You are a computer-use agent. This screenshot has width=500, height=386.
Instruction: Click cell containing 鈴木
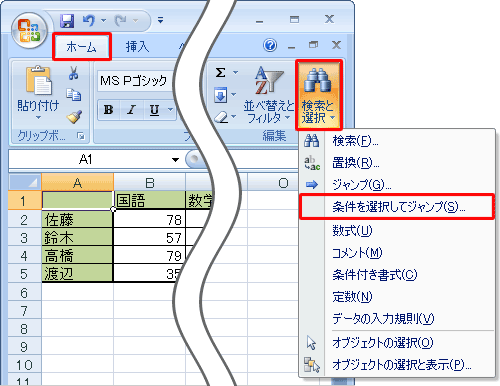click(x=77, y=237)
